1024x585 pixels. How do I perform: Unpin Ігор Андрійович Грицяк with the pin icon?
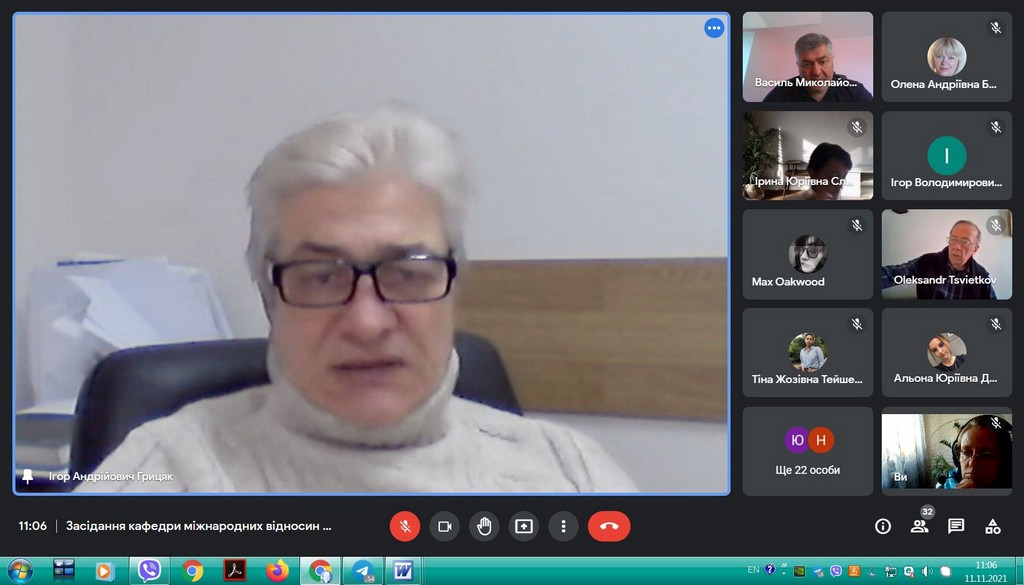[28, 476]
